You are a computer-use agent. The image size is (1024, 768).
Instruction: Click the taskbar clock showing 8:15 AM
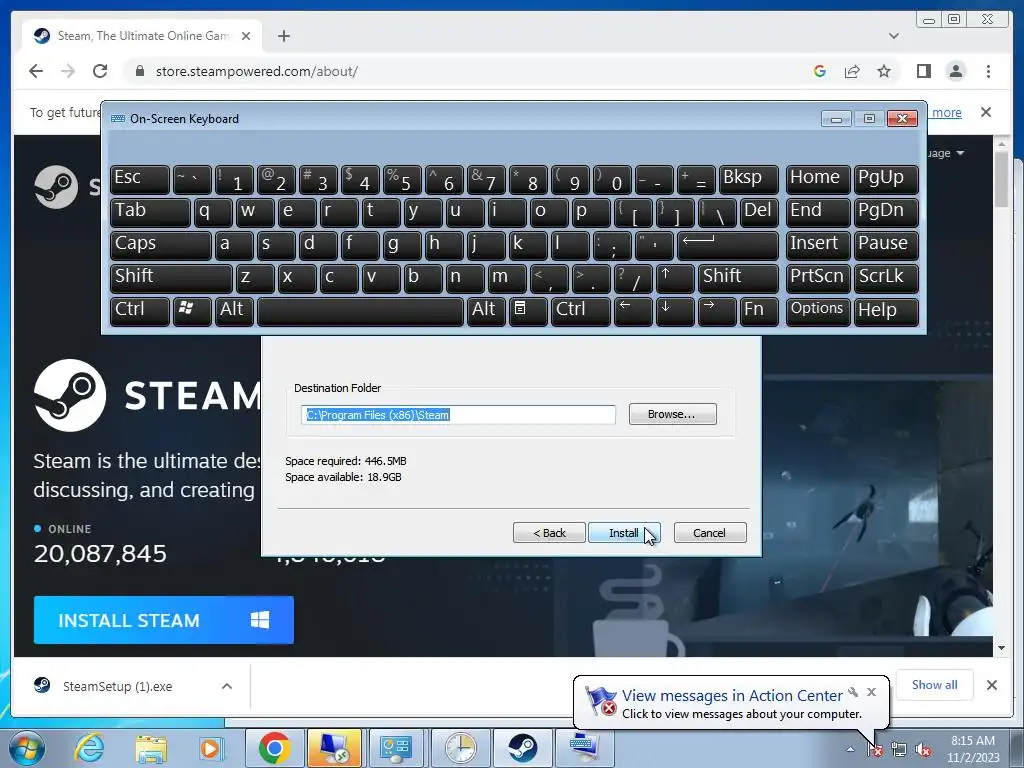pos(973,749)
